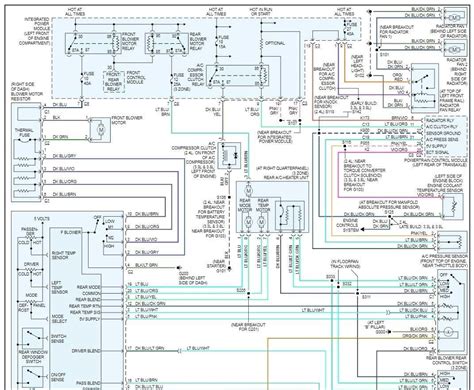This screenshot has width=474, height=390.
Task: Click the radiator fan relay switch symbol
Action: click(420, 80)
